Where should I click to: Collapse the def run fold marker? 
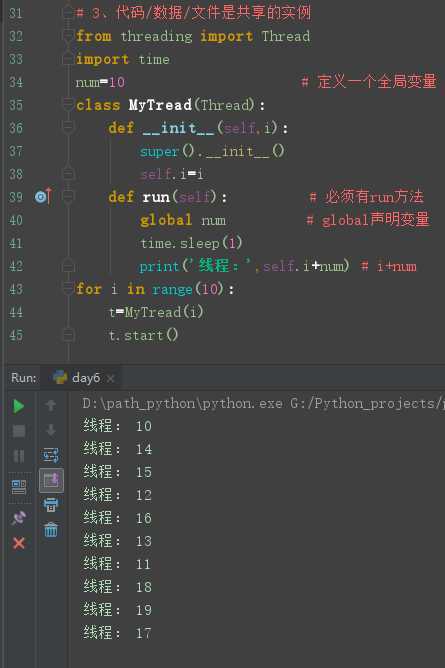tap(68, 196)
